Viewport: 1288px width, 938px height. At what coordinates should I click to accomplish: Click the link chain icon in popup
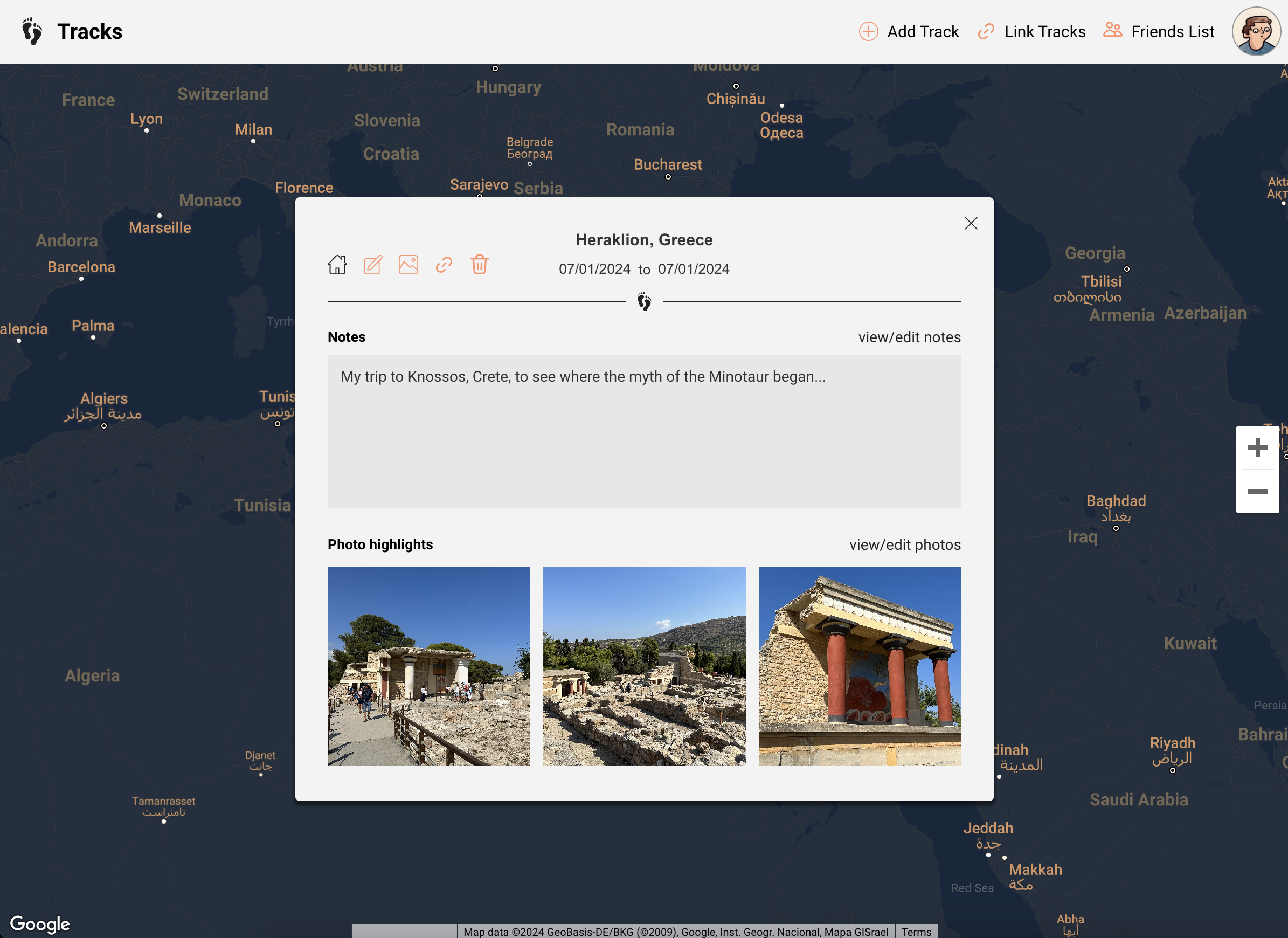[444, 265]
